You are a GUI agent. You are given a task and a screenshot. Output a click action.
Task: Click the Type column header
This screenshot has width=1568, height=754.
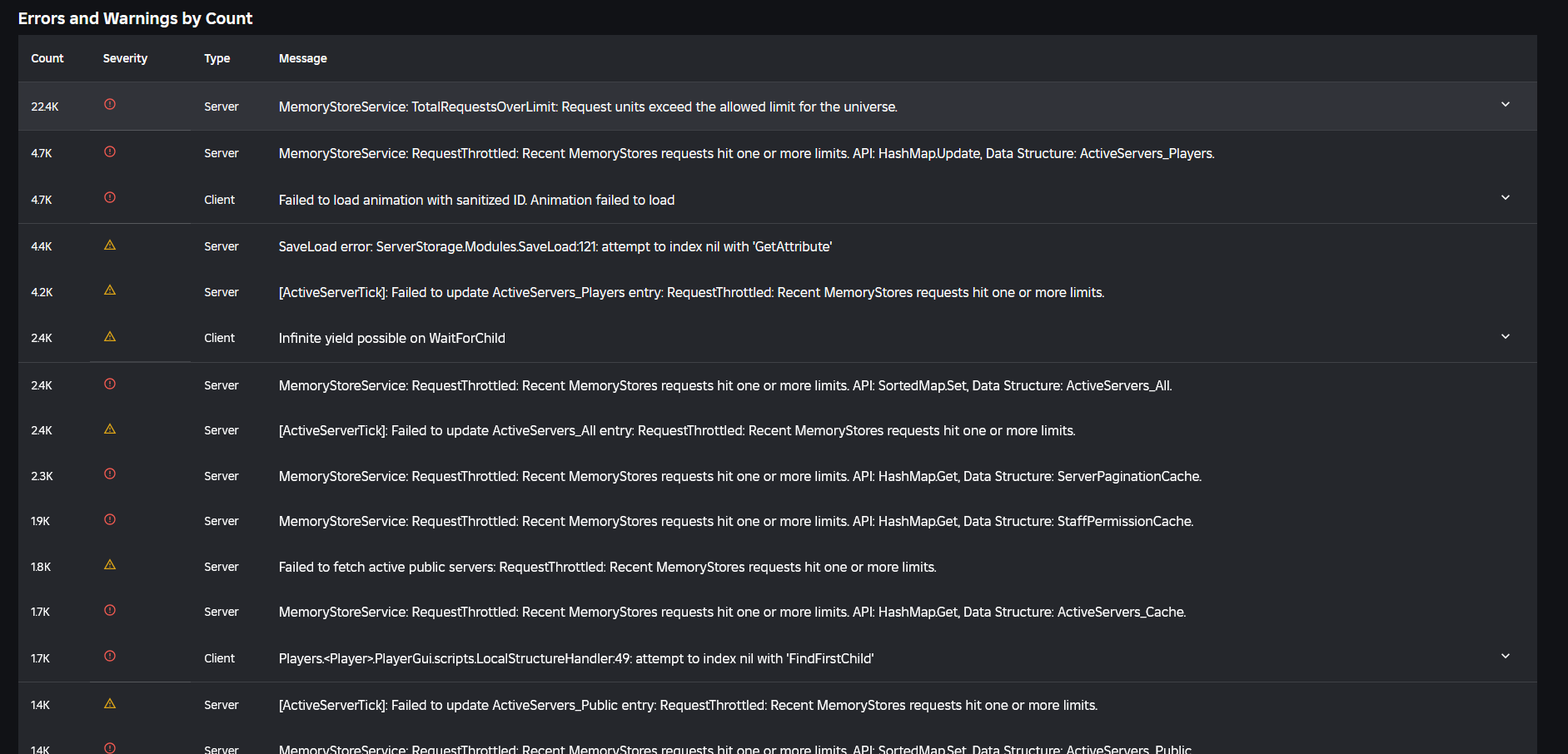(x=217, y=58)
